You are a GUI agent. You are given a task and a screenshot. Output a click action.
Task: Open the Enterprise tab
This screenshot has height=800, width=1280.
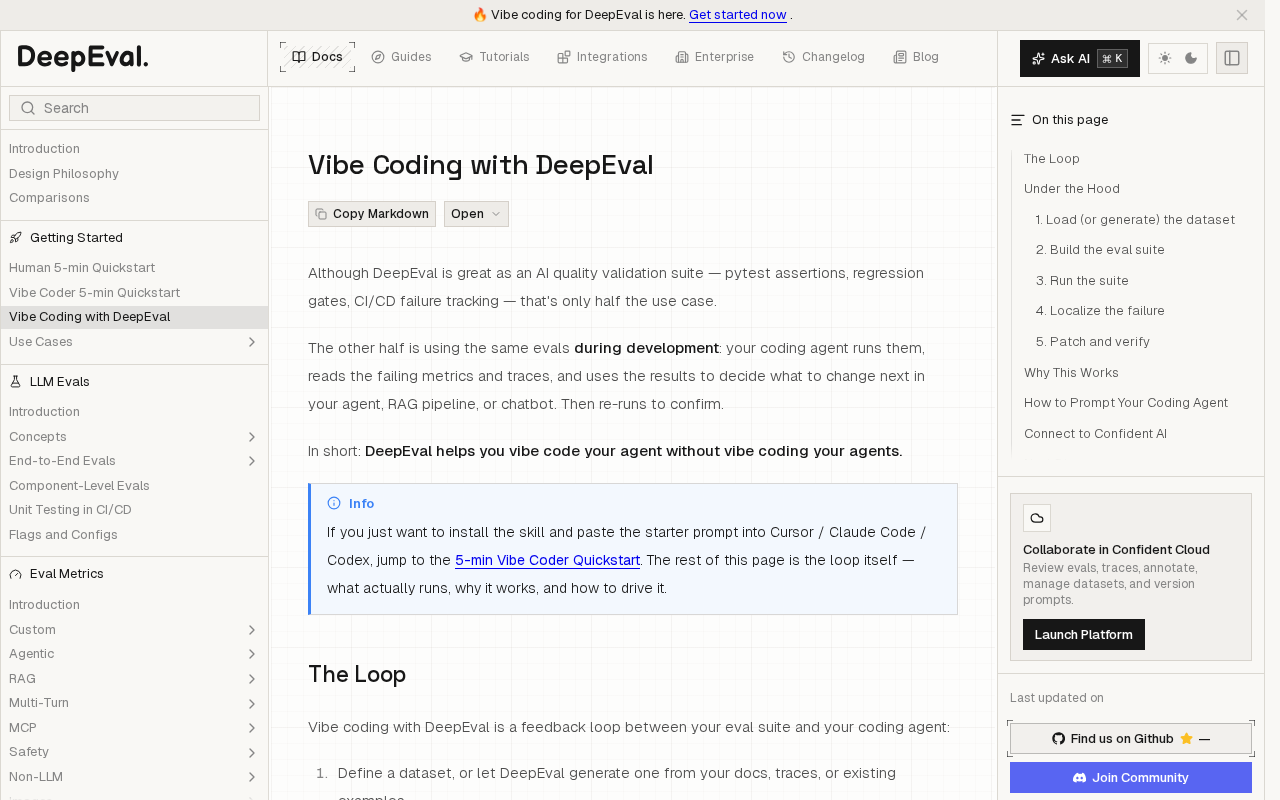point(714,57)
